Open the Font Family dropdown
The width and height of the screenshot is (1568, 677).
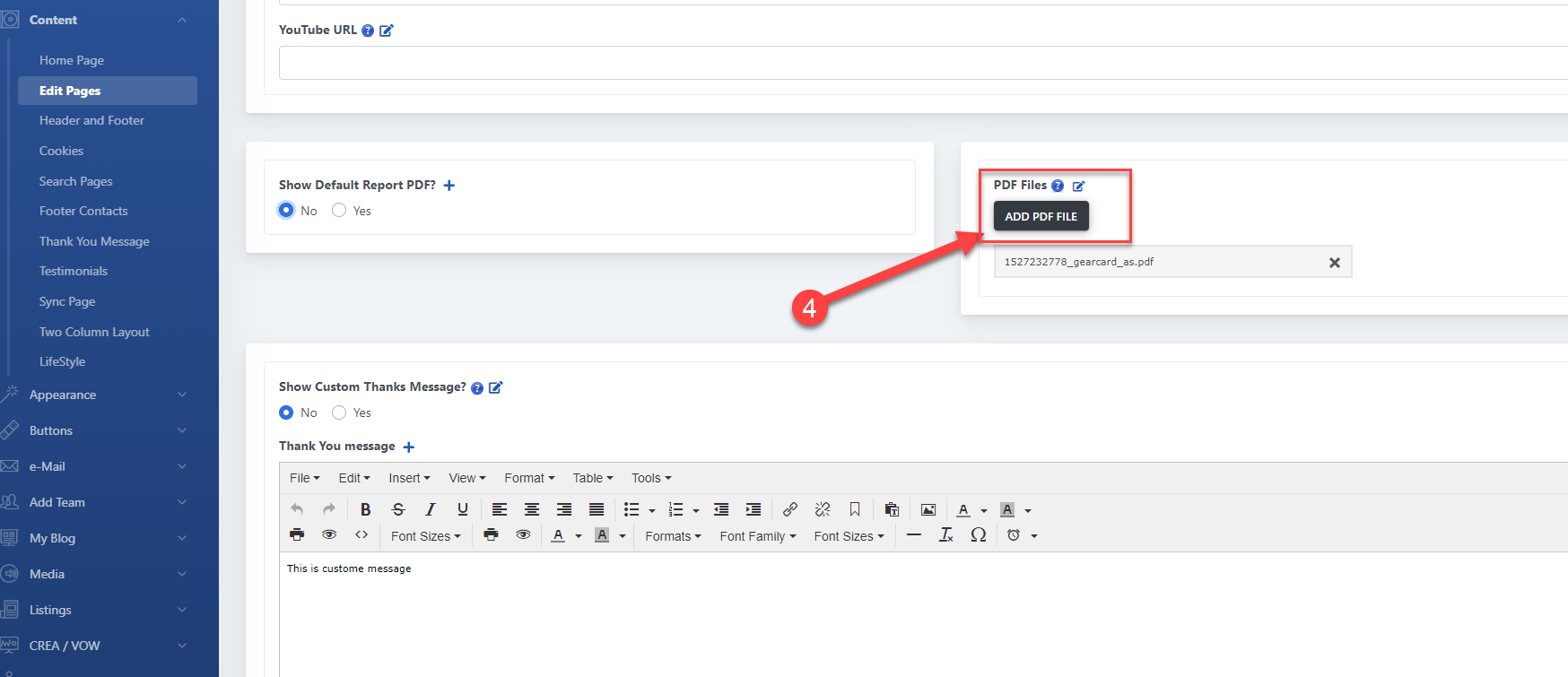757,536
